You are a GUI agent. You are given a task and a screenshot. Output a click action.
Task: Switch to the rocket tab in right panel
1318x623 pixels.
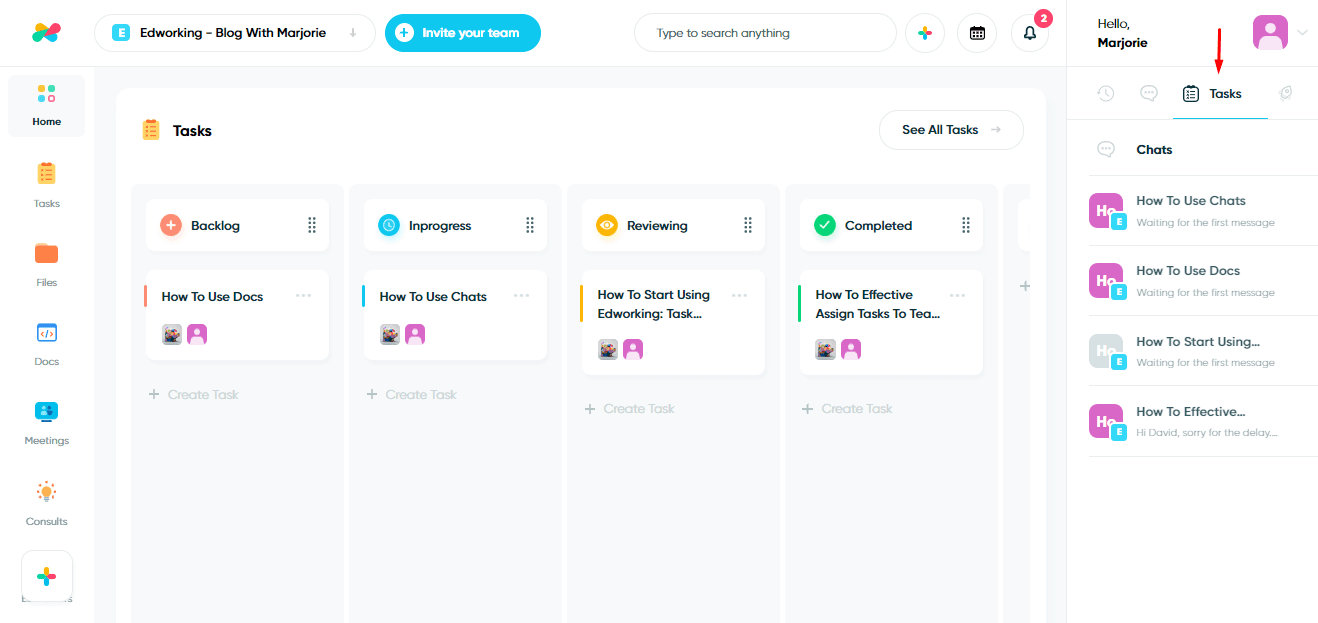[1286, 93]
